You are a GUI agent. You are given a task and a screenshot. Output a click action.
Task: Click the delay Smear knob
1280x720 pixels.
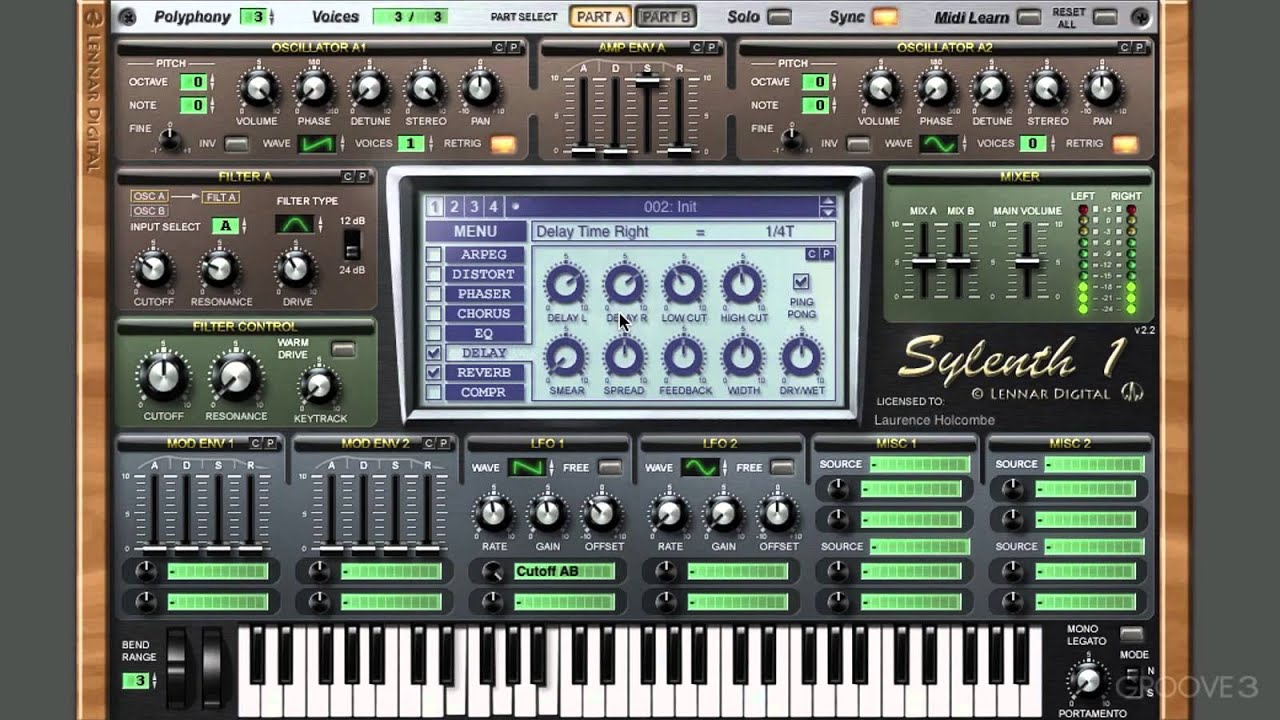coord(565,357)
